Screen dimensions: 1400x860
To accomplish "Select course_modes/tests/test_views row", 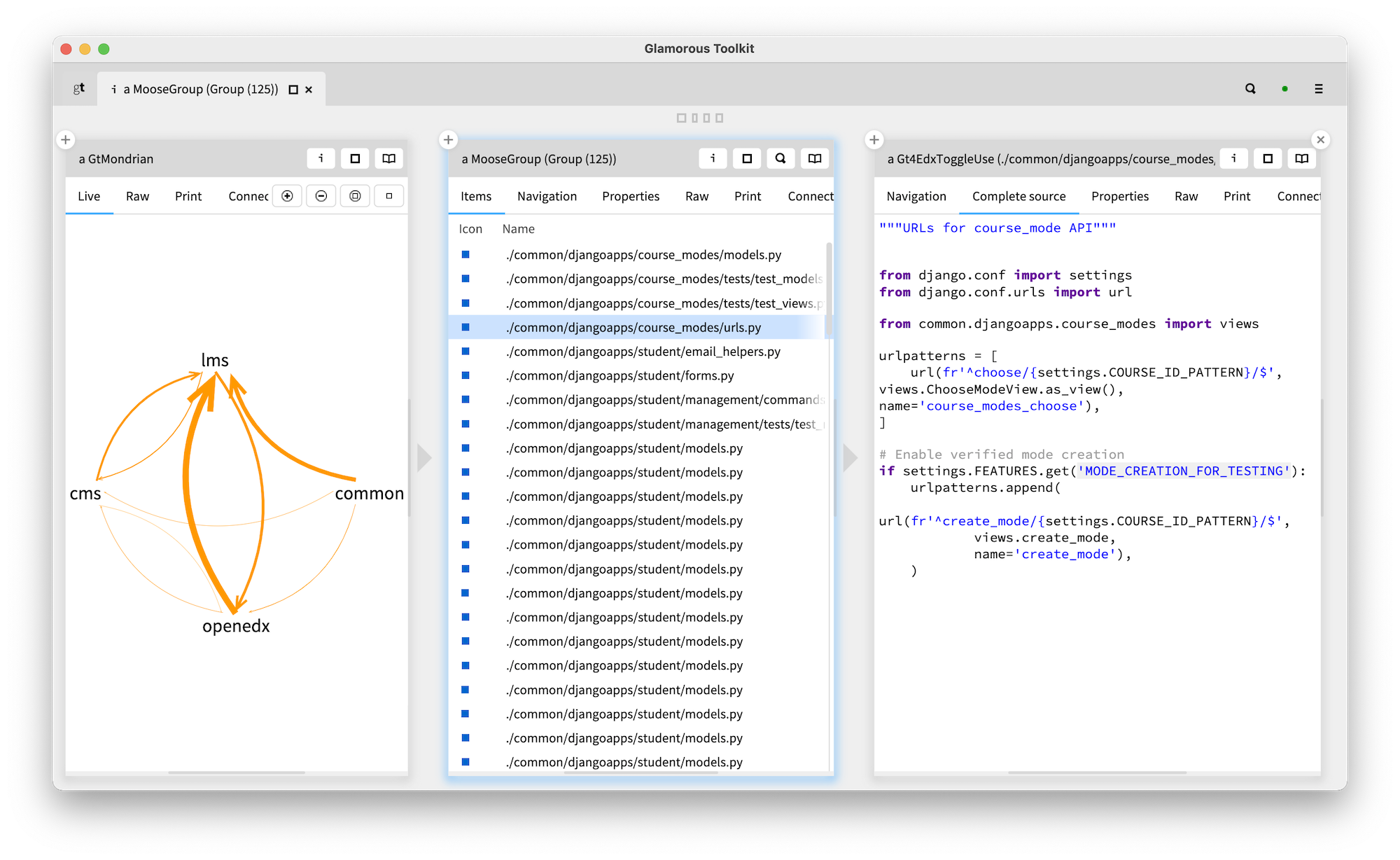I will (x=638, y=303).
